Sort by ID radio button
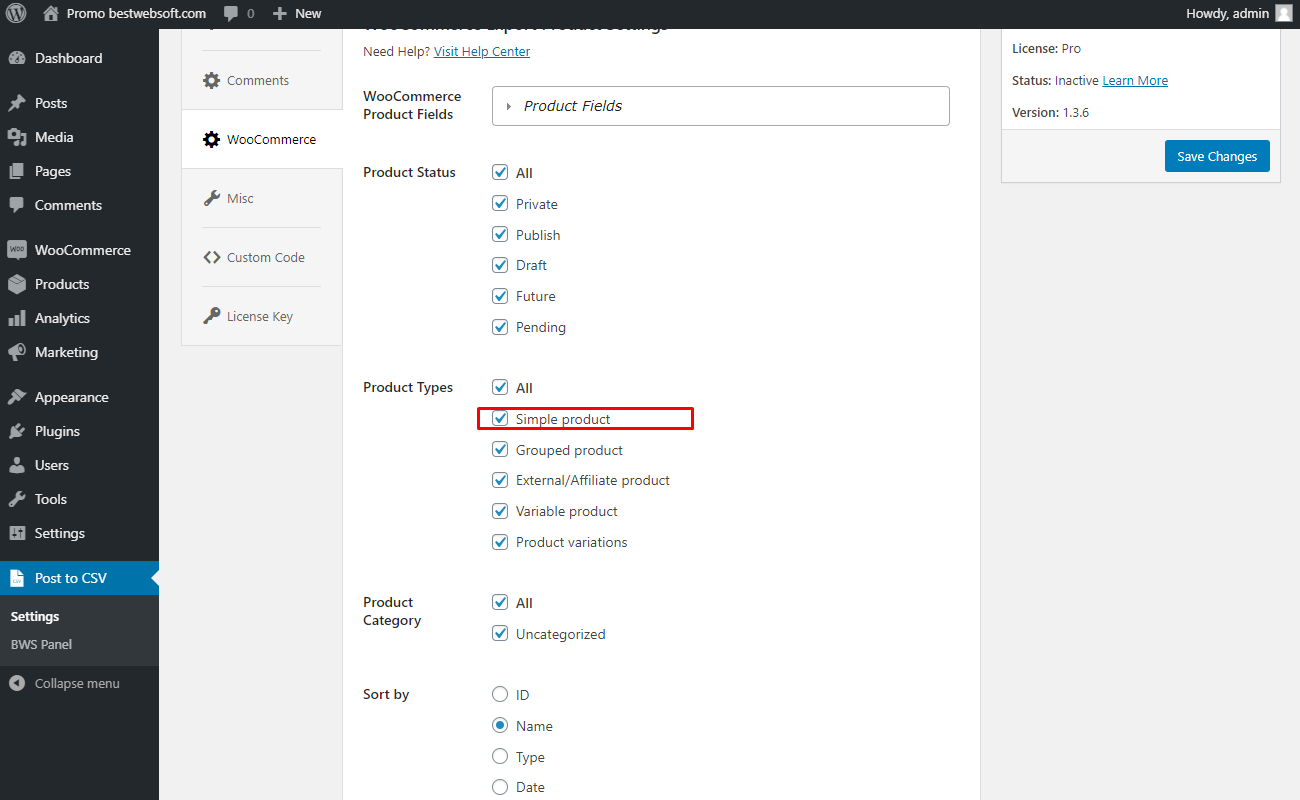This screenshot has width=1300, height=800. point(500,694)
